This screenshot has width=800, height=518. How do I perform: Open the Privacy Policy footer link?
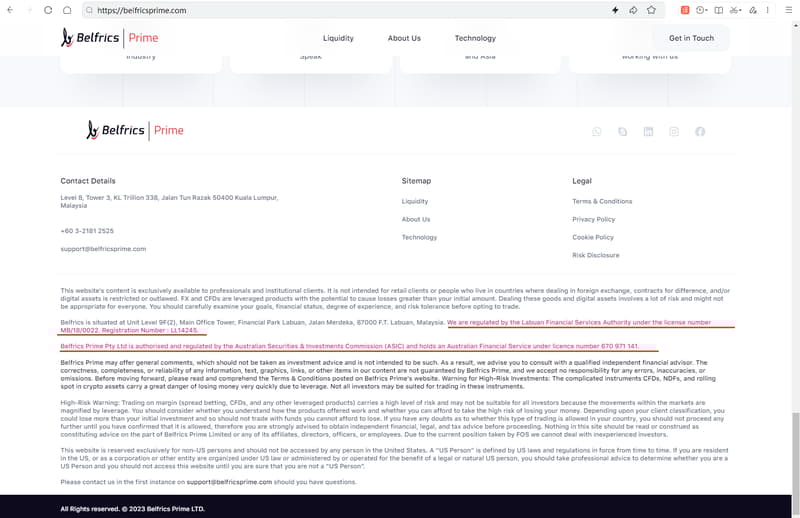pyautogui.click(x=593, y=219)
